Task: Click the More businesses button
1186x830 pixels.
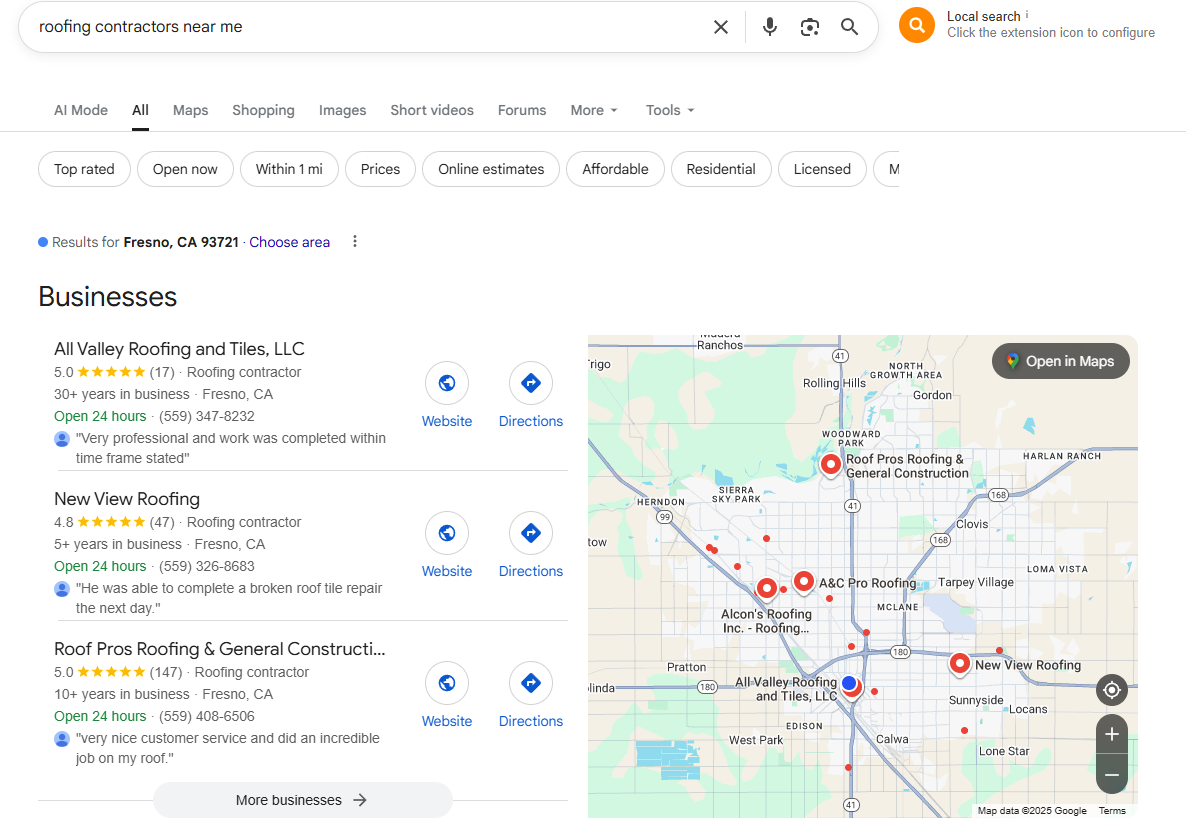Action: (302, 800)
